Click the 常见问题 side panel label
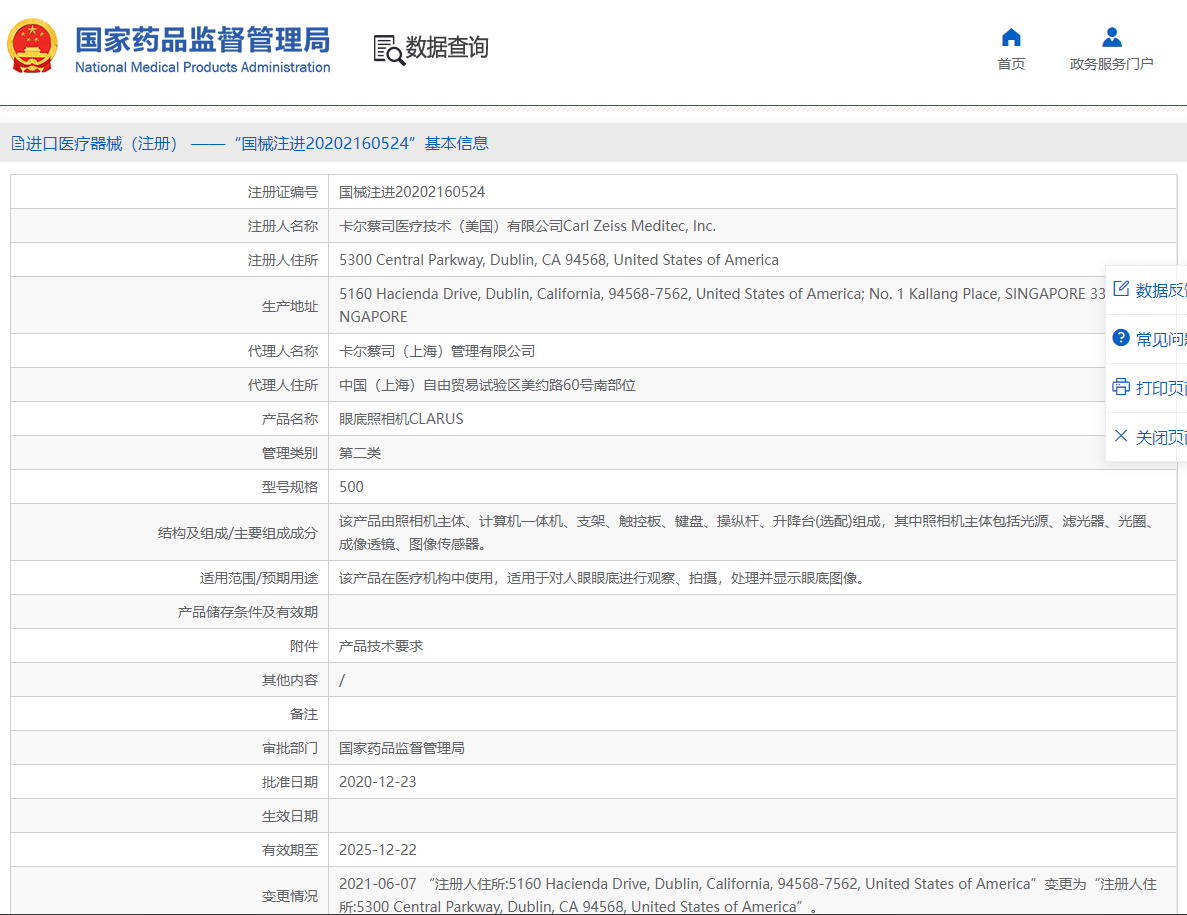The image size is (1187, 915). [1161, 339]
